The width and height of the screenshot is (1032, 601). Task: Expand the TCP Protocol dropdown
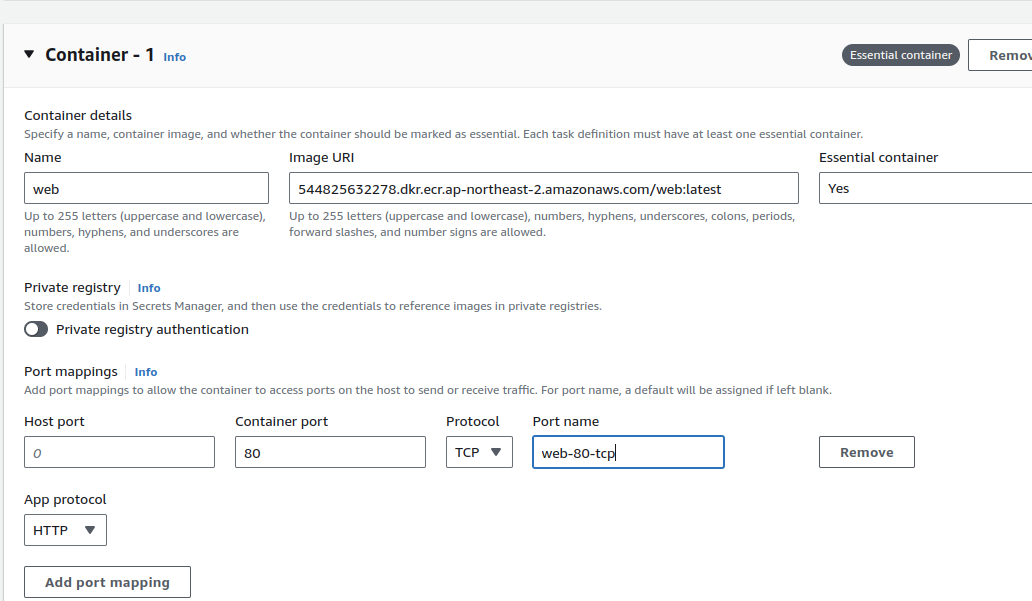(x=479, y=452)
